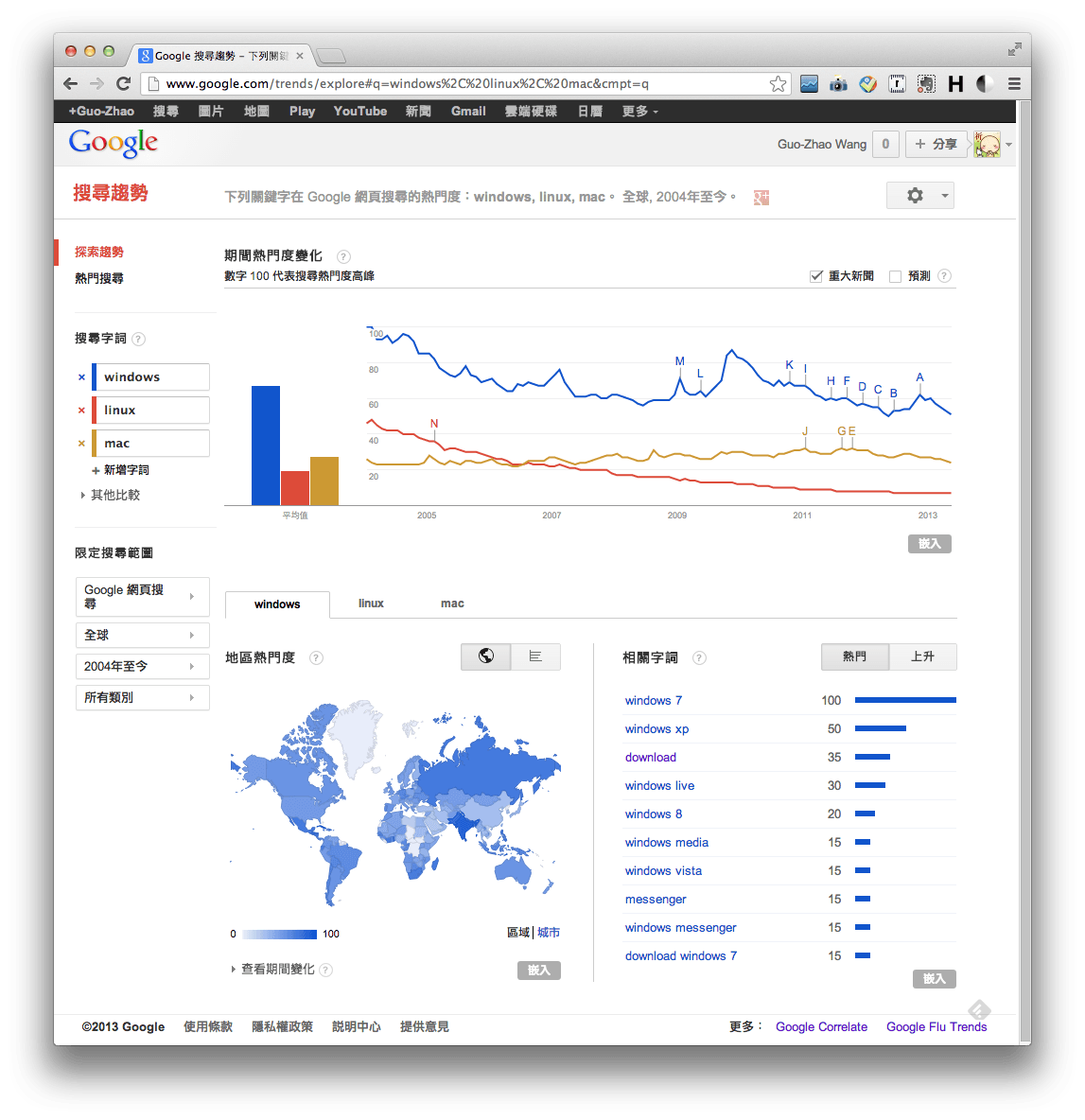
Task: Enable the 預測 checkbox
Action: coord(895,275)
